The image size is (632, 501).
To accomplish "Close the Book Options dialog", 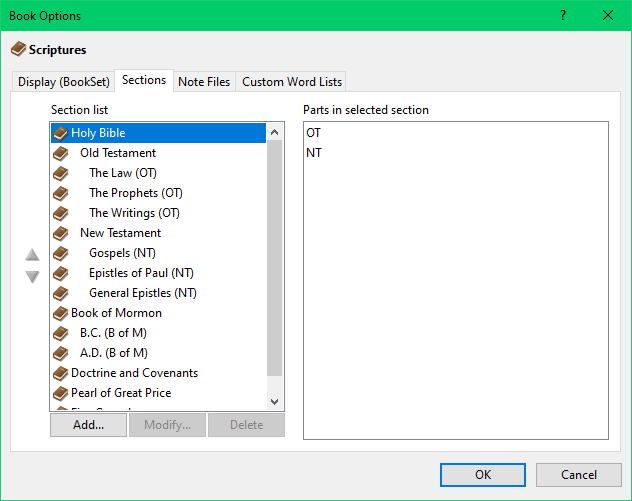I will pos(608,15).
